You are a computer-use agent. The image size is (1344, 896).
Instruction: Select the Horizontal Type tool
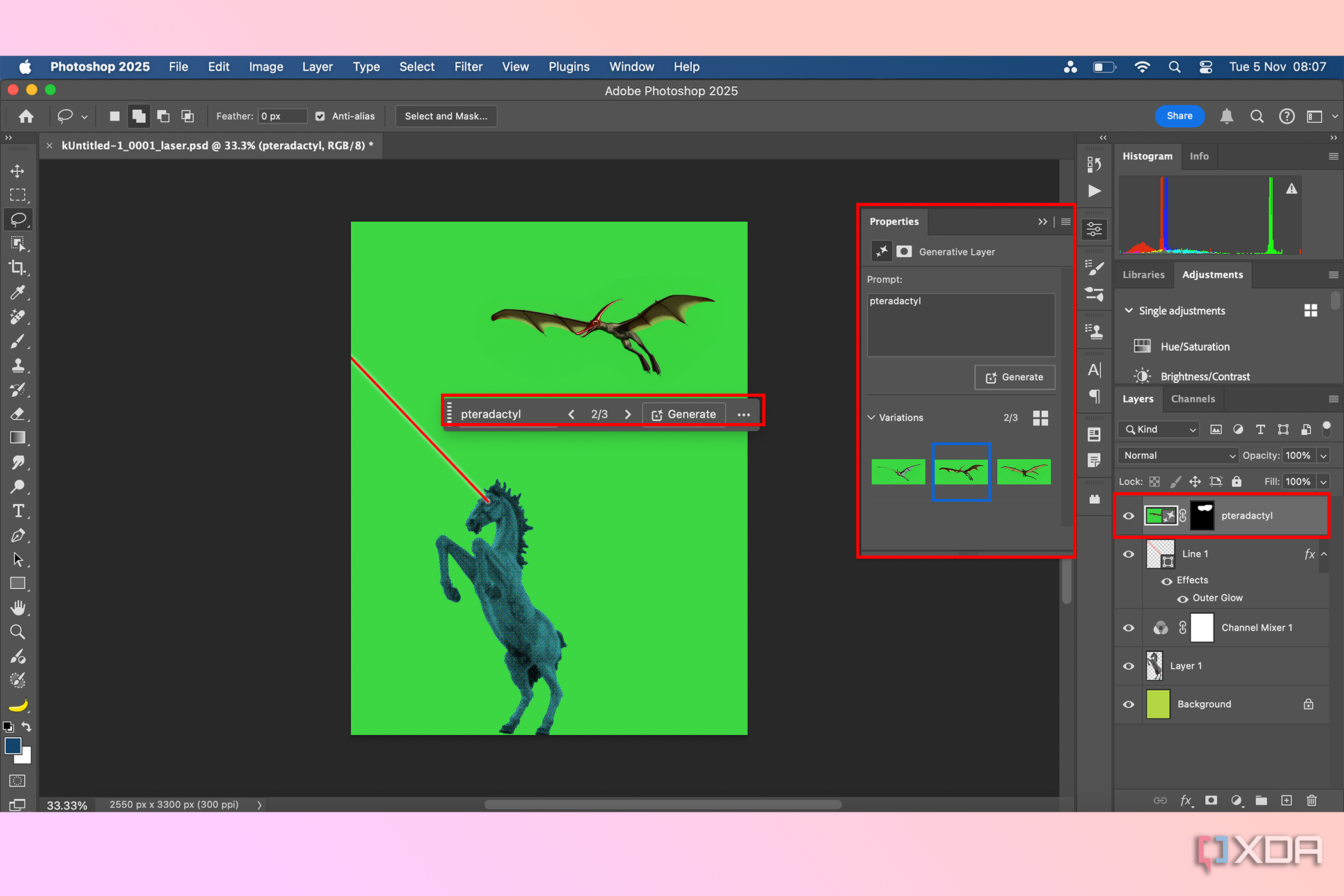coord(18,511)
